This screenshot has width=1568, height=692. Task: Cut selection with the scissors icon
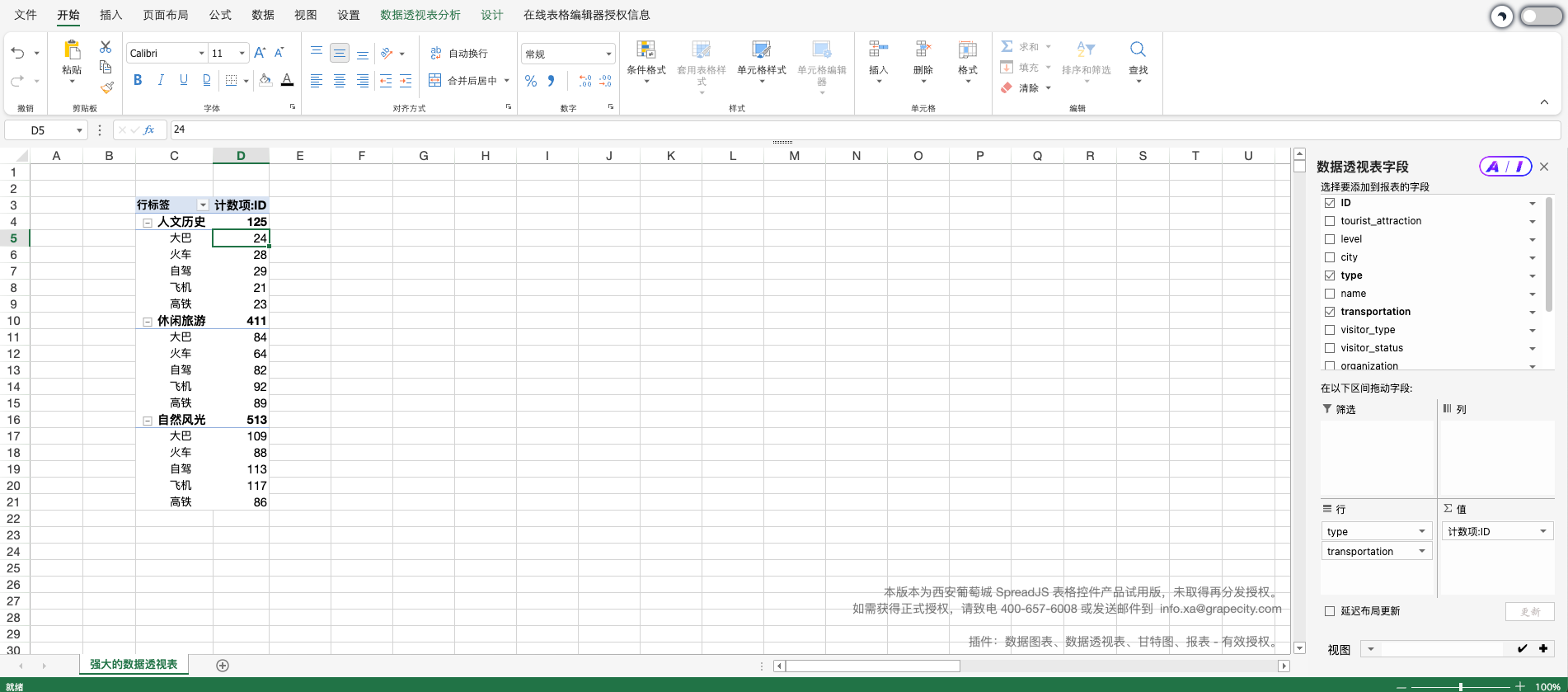point(106,47)
